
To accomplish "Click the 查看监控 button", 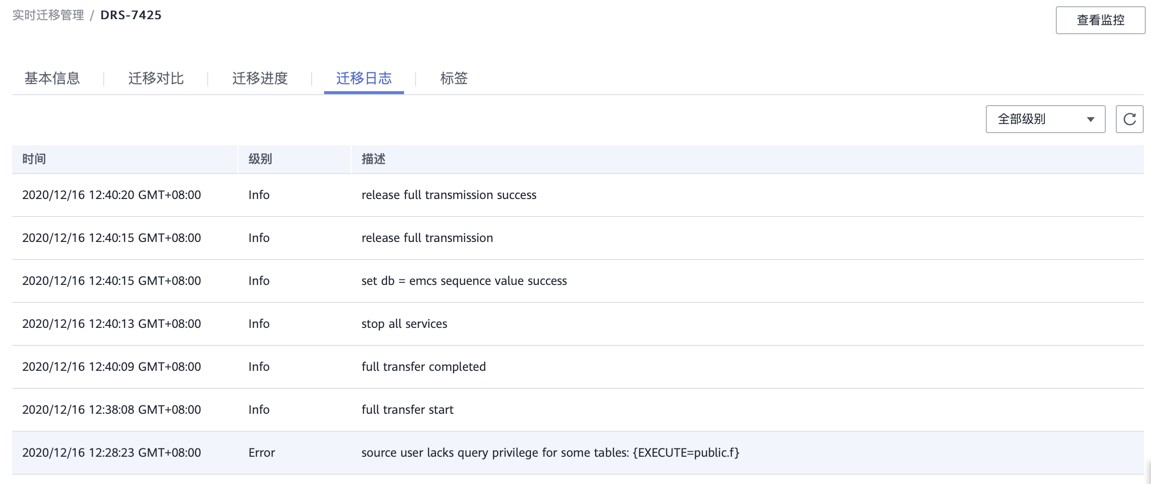I will 1100,20.
